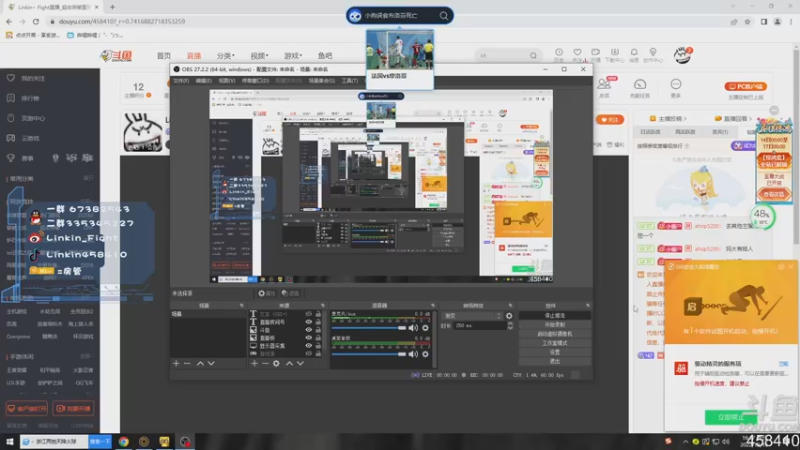Screen dimensions: 800x450
Task: Toggle visibility of fourth source (image)
Action: tap(309, 338)
